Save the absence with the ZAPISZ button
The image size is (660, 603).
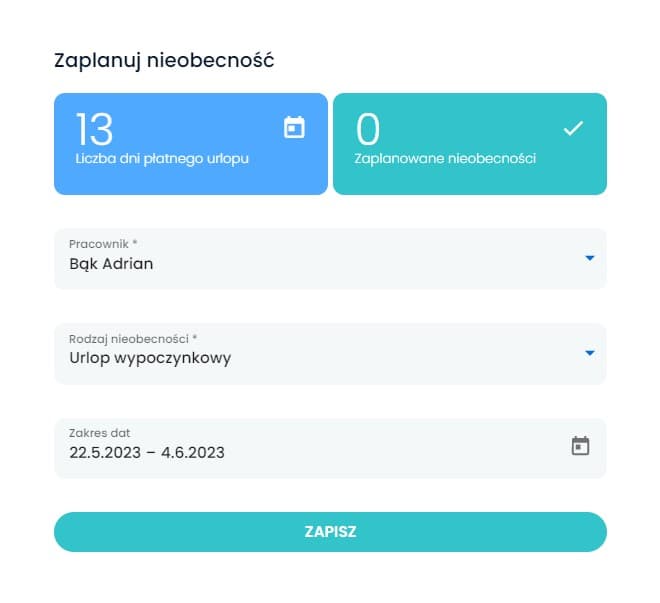tap(330, 532)
